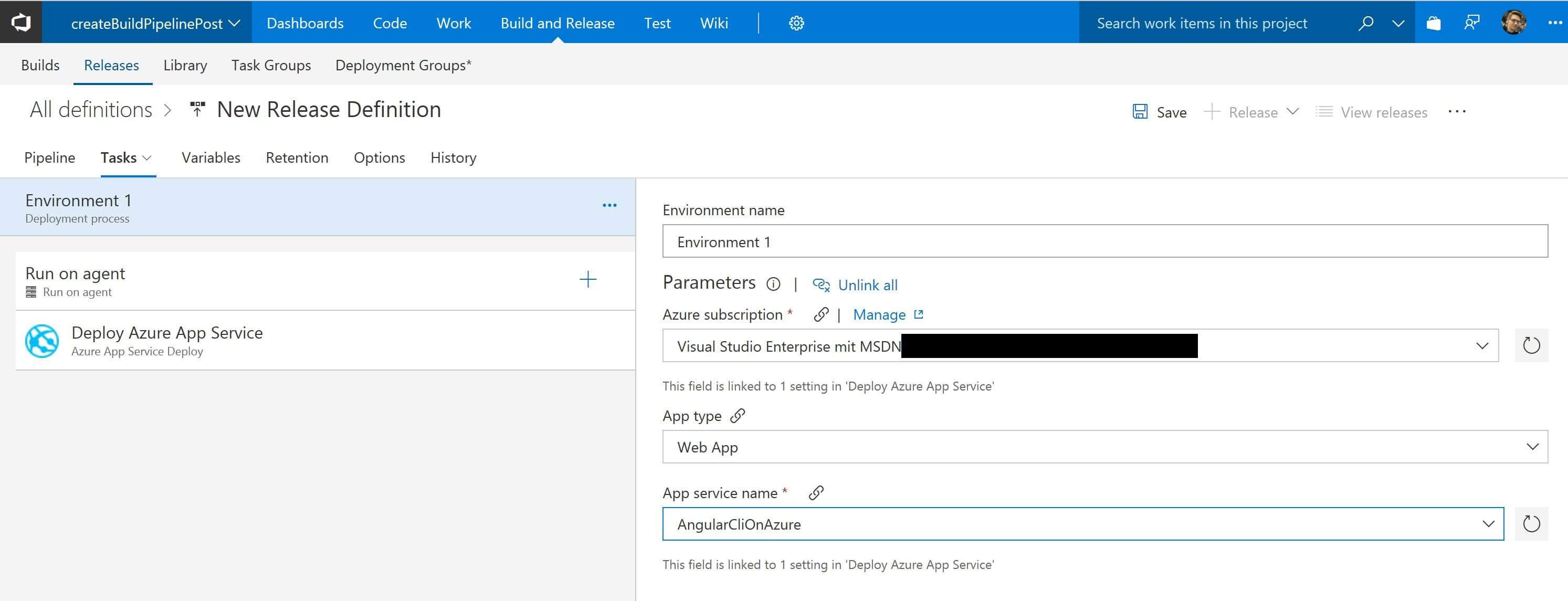The height and width of the screenshot is (601, 1568).
Task: Click the settings gear icon in top navigation
Action: point(796,23)
